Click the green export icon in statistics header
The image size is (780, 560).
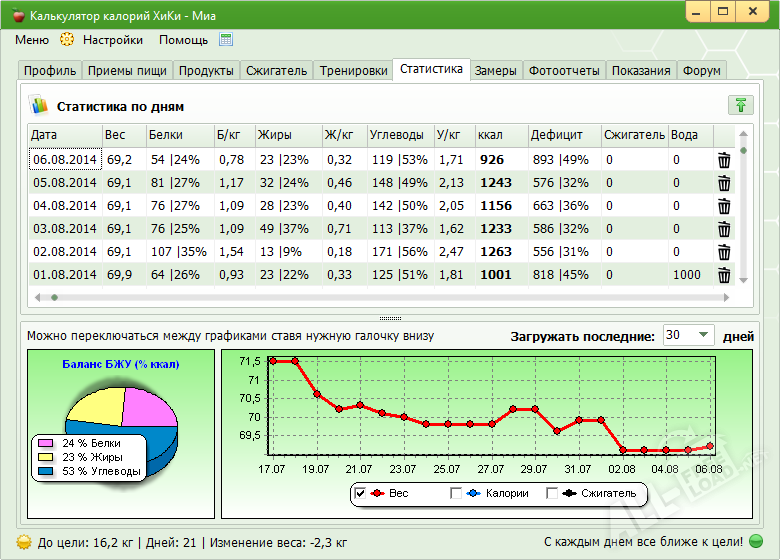click(x=739, y=106)
